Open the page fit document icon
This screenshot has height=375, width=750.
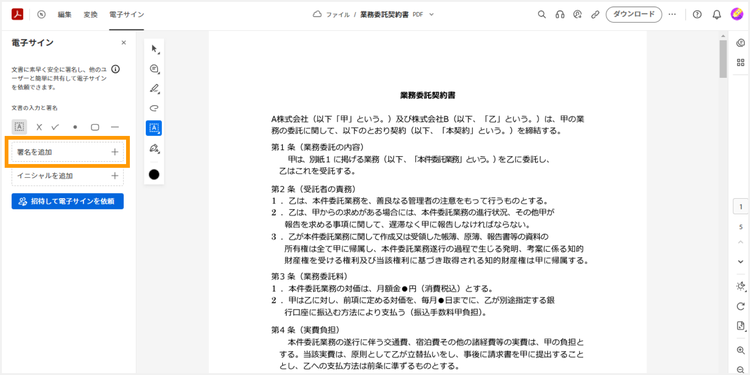coord(740,326)
